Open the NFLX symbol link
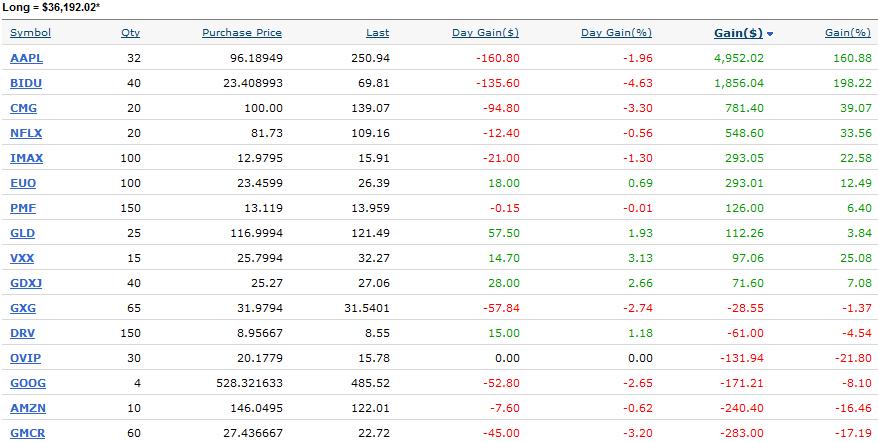This screenshot has width=878, height=442. coord(26,133)
